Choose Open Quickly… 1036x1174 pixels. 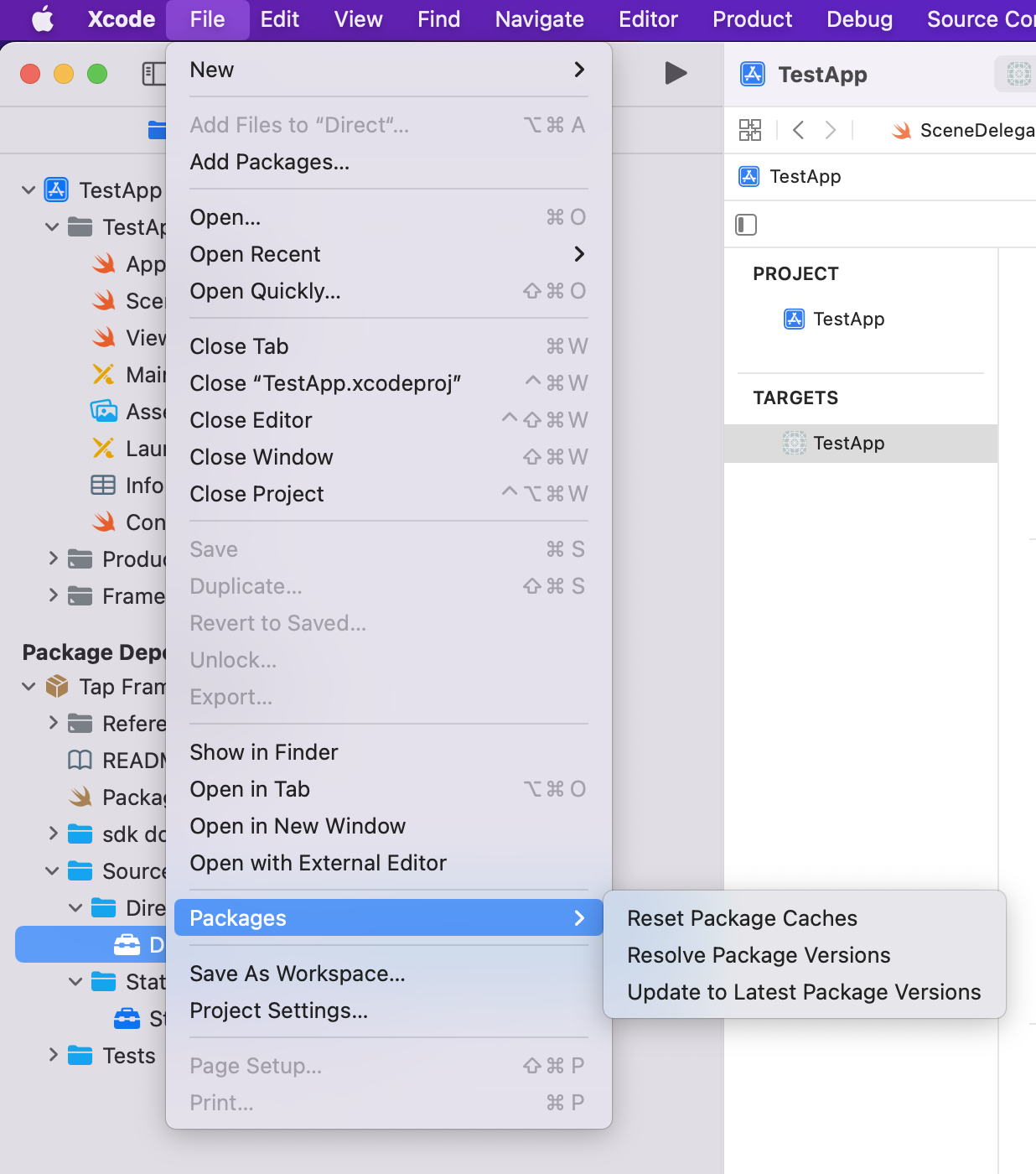click(x=389, y=291)
